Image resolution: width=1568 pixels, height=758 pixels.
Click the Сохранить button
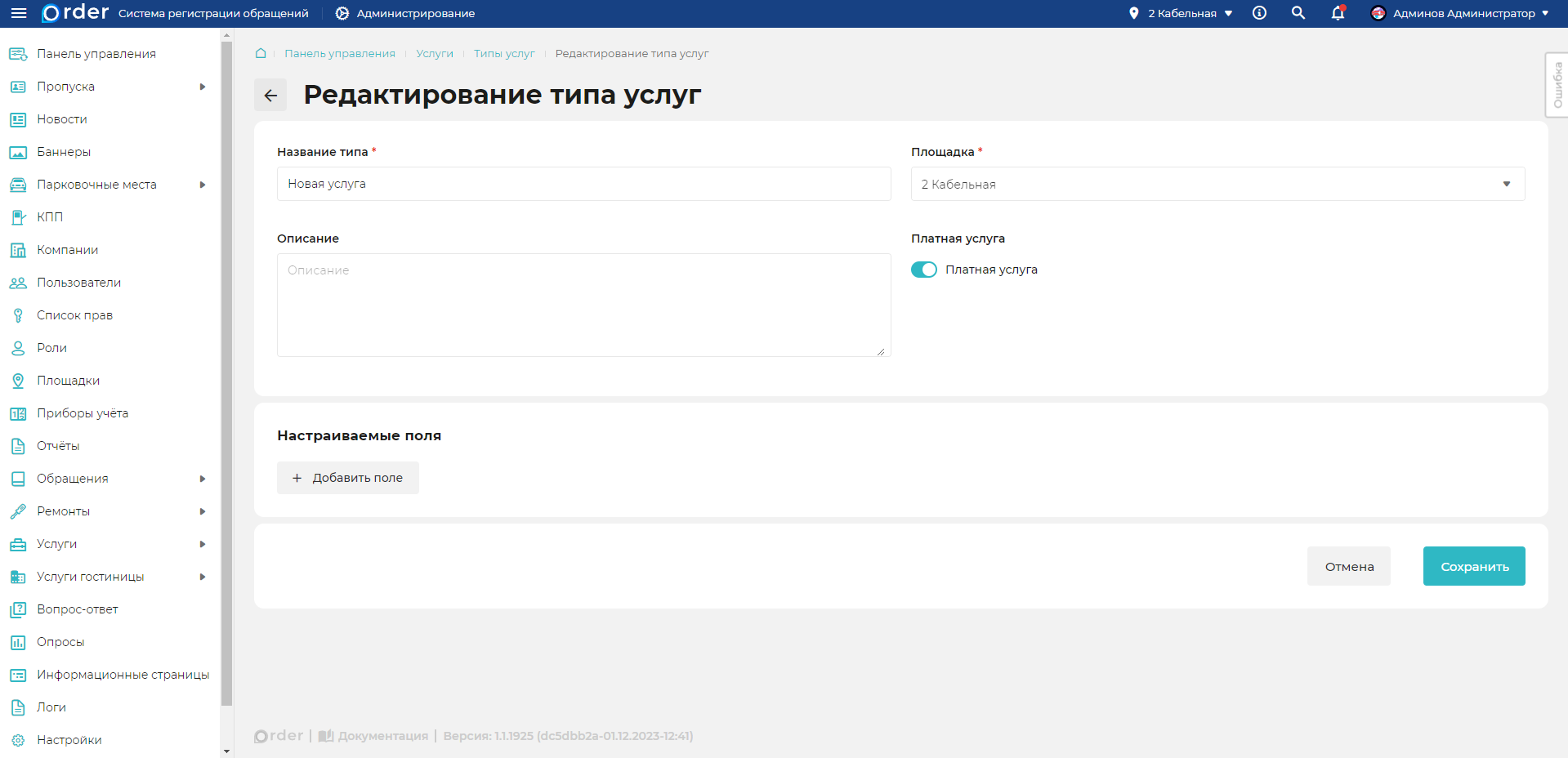pyautogui.click(x=1473, y=566)
